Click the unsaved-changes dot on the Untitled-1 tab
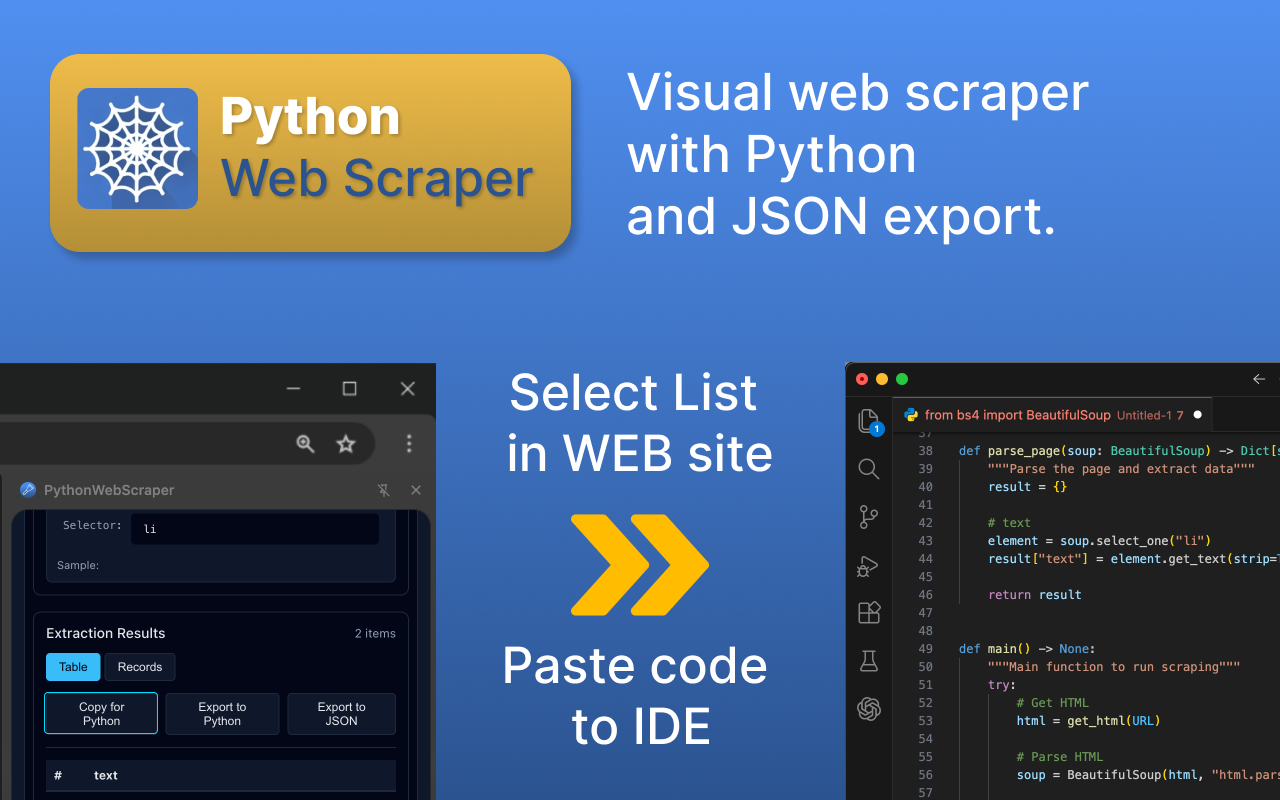This screenshot has width=1280, height=800. click(1197, 415)
